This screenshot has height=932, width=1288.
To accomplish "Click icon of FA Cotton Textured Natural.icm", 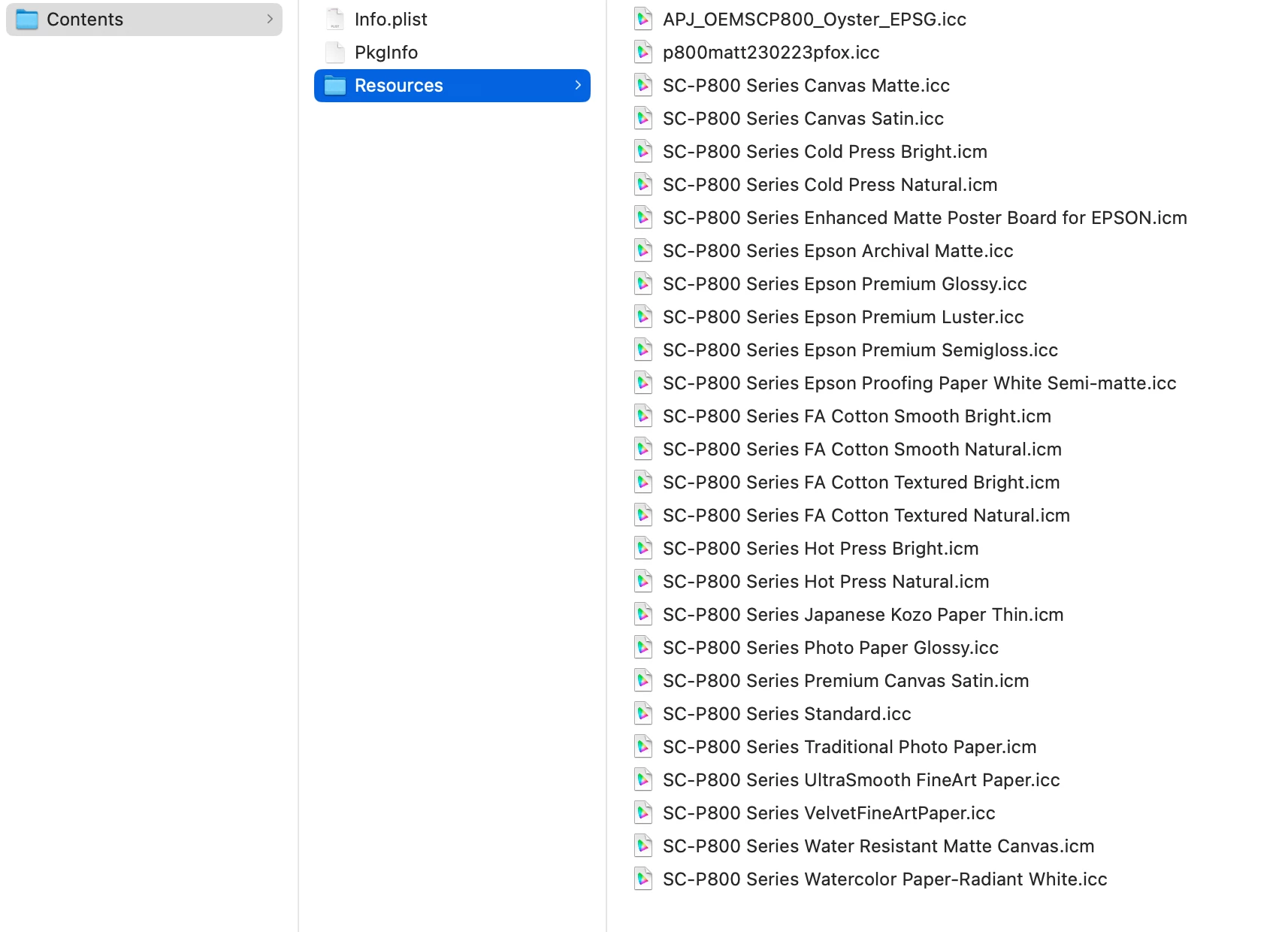I will (643, 516).
